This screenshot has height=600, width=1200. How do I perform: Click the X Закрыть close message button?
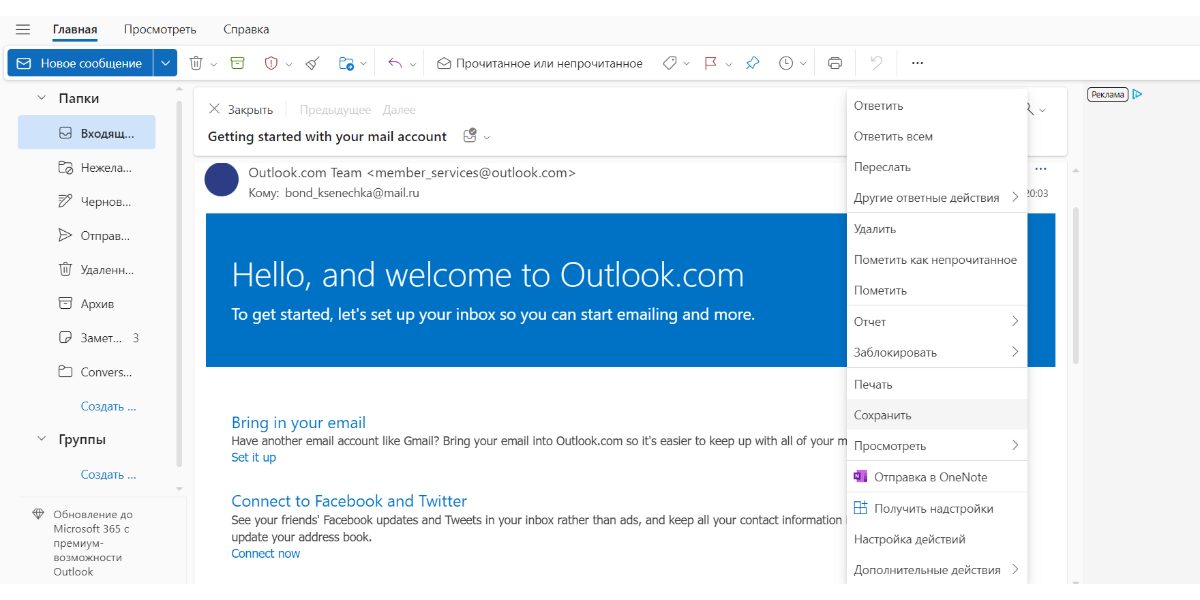tap(240, 109)
